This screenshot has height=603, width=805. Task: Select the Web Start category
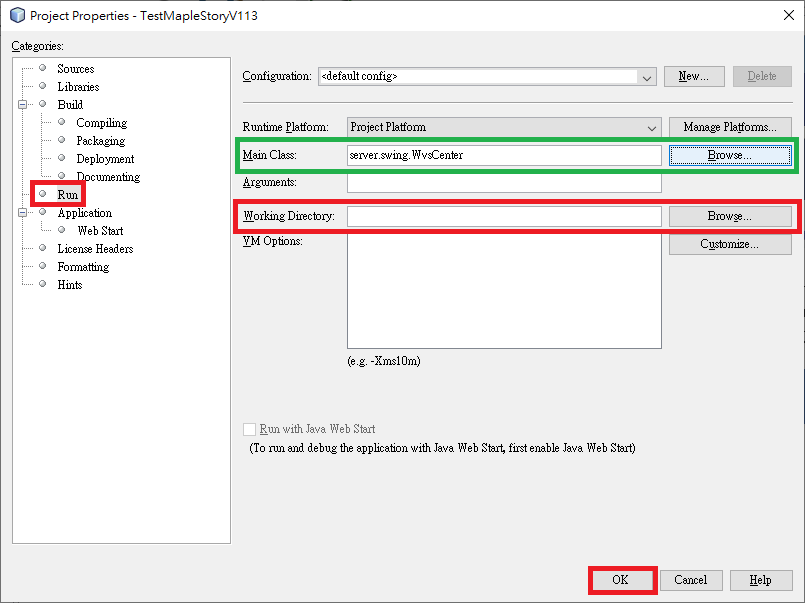[100, 230]
